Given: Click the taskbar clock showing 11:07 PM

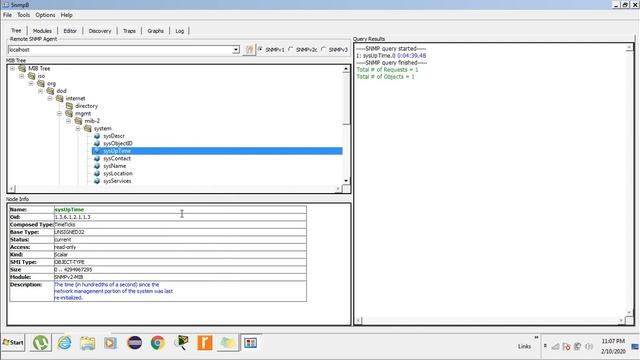Looking at the screenshot, I should (x=613, y=341).
